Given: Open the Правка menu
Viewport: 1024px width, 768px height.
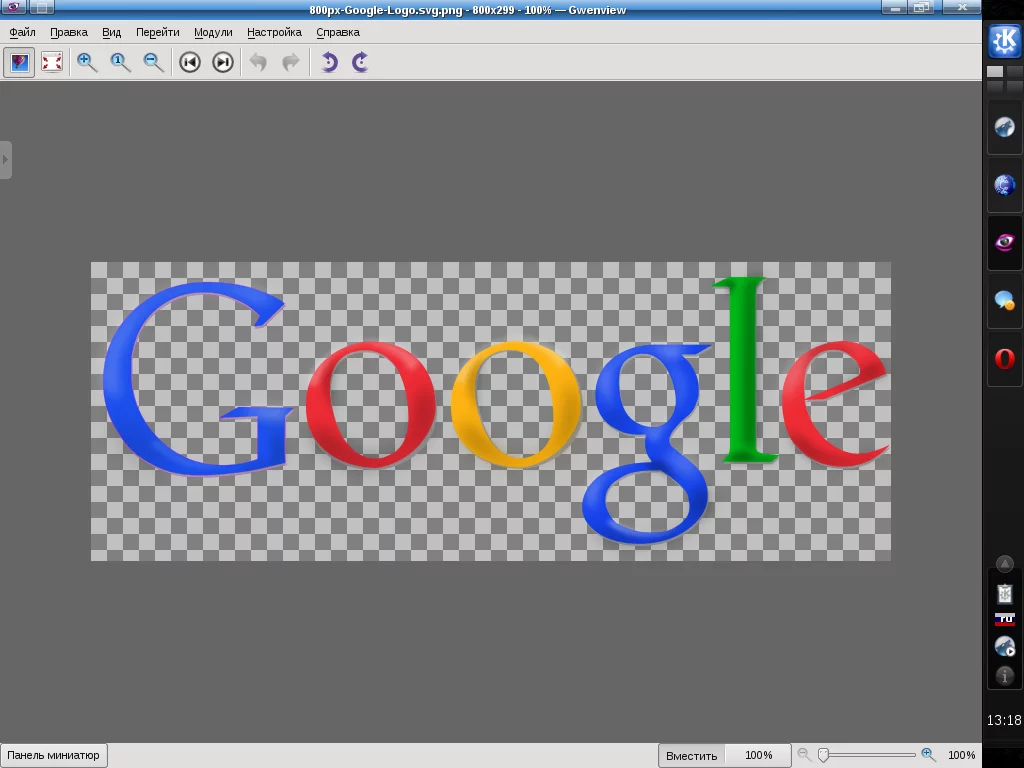Looking at the screenshot, I should coord(69,32).
